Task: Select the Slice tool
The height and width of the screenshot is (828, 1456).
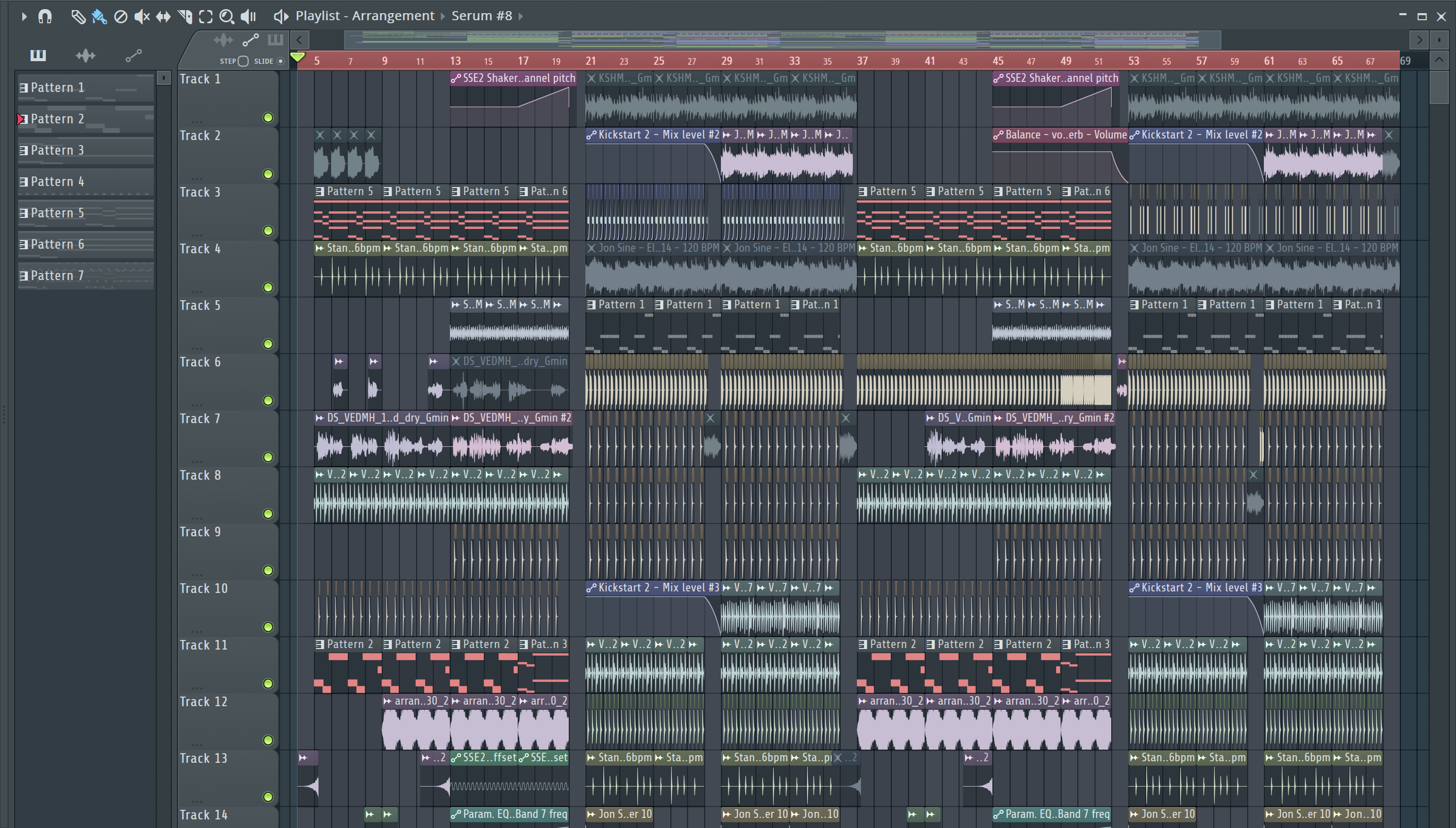Action: (185, 17)
